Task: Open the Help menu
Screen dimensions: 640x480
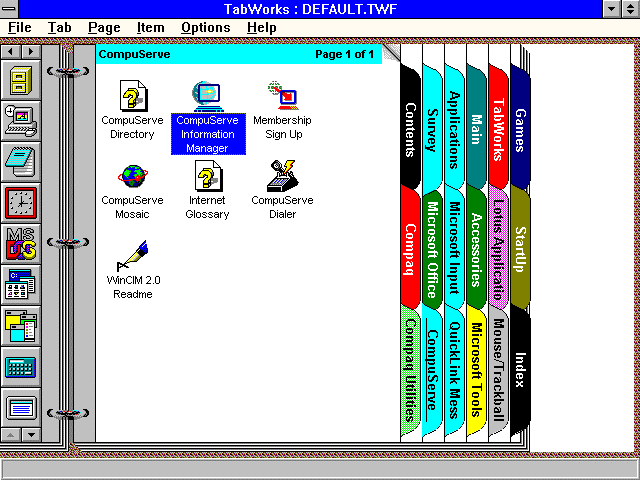Action: click(x=262, y=28)
